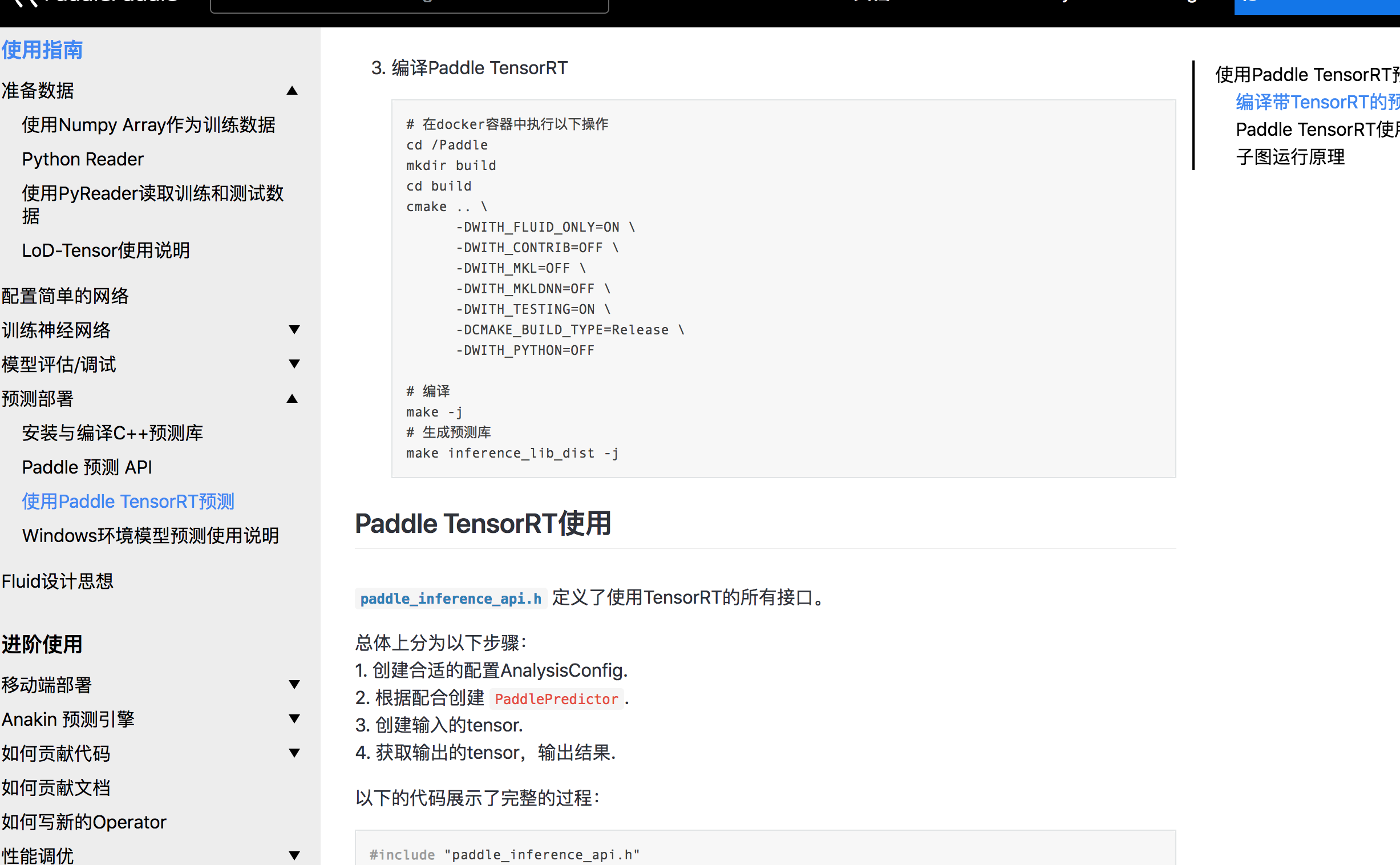Expand the Anakin 预测引擎 section arrow

click(294, 718)
